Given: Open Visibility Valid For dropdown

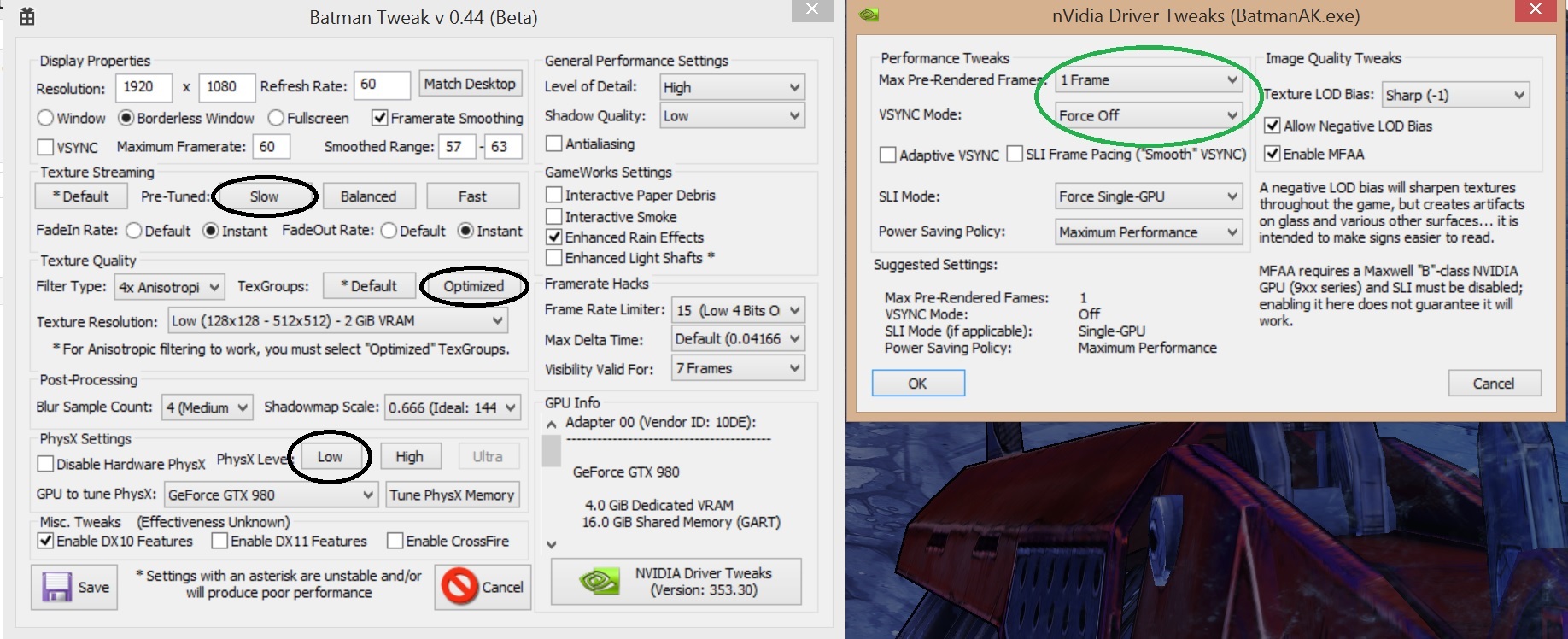Looking at the screenshot, I should 739,368.
